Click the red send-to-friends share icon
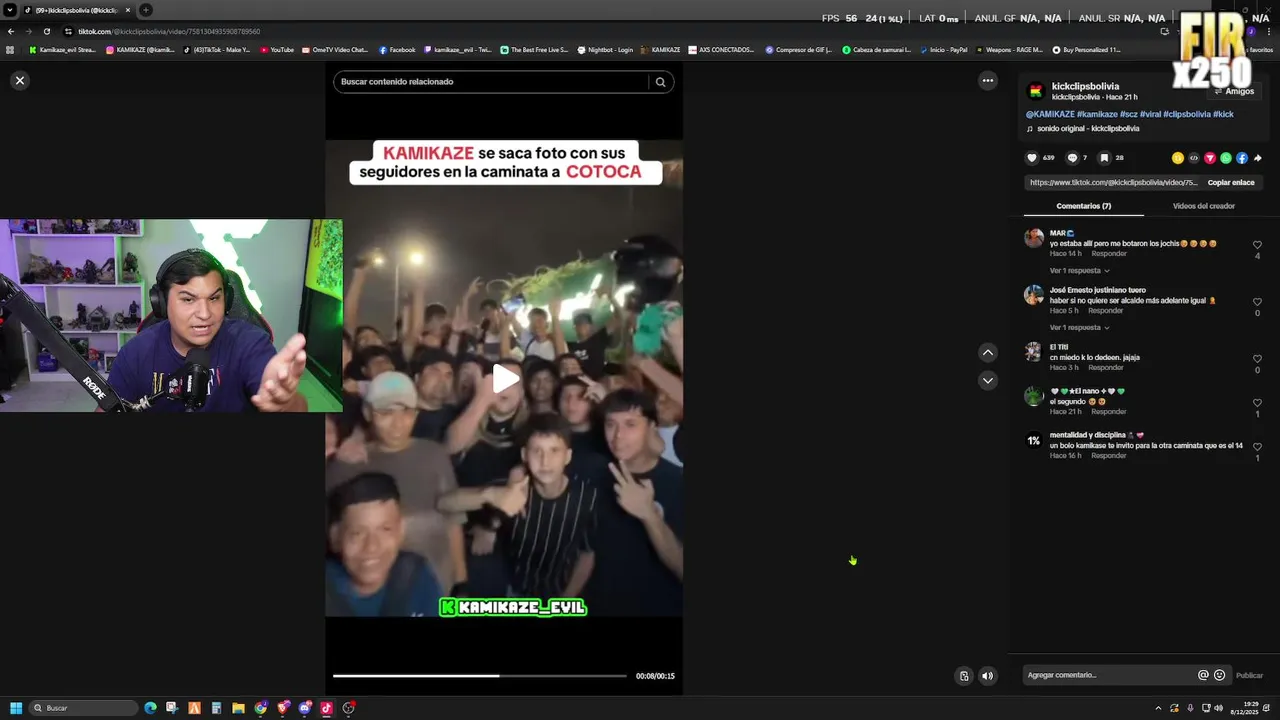Viewport: 1280px width, 720px height. click(1209, 158)
